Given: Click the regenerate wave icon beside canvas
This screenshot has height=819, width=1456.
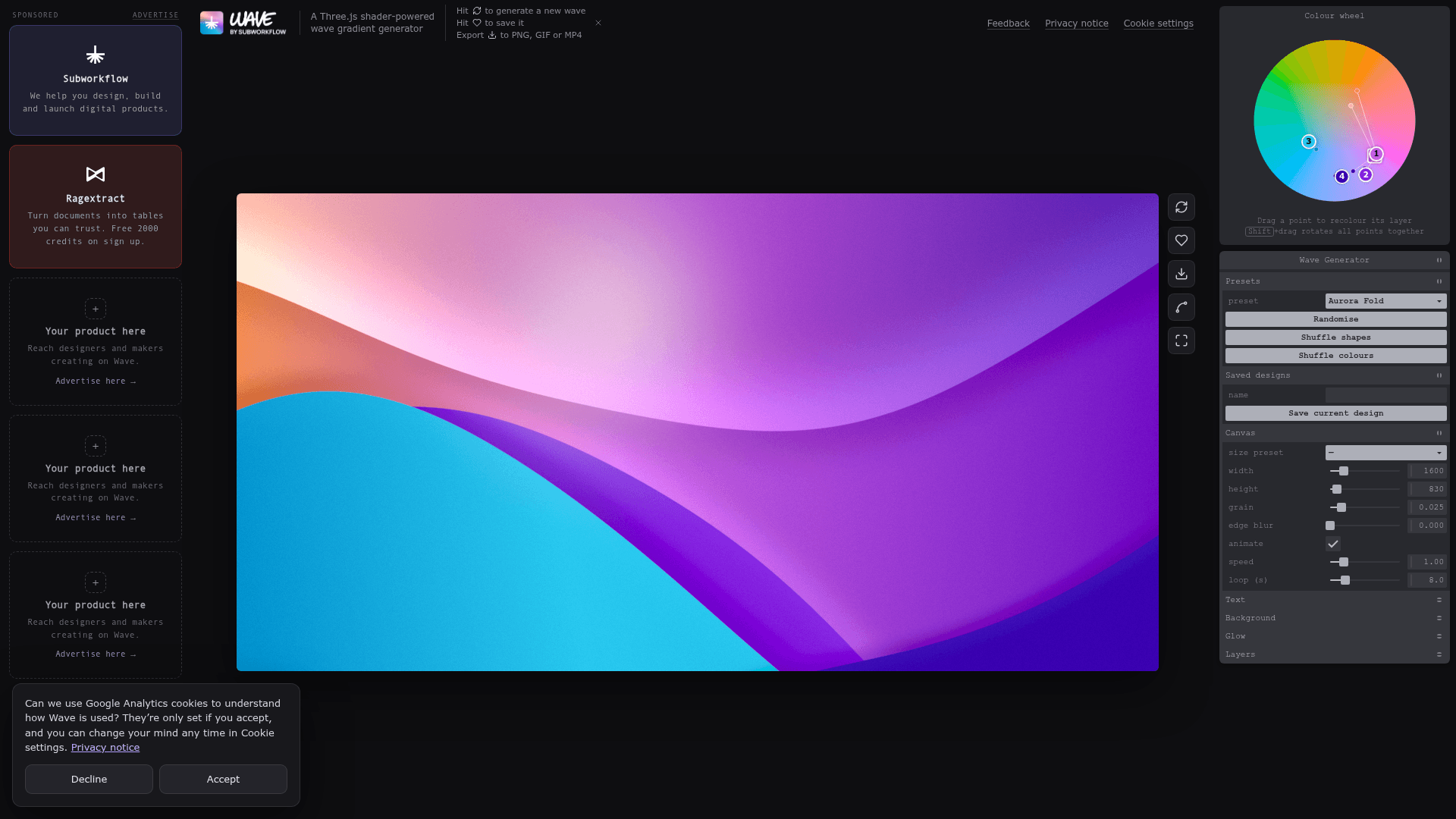Looking at the screenshot, I should coord(1181,207).
